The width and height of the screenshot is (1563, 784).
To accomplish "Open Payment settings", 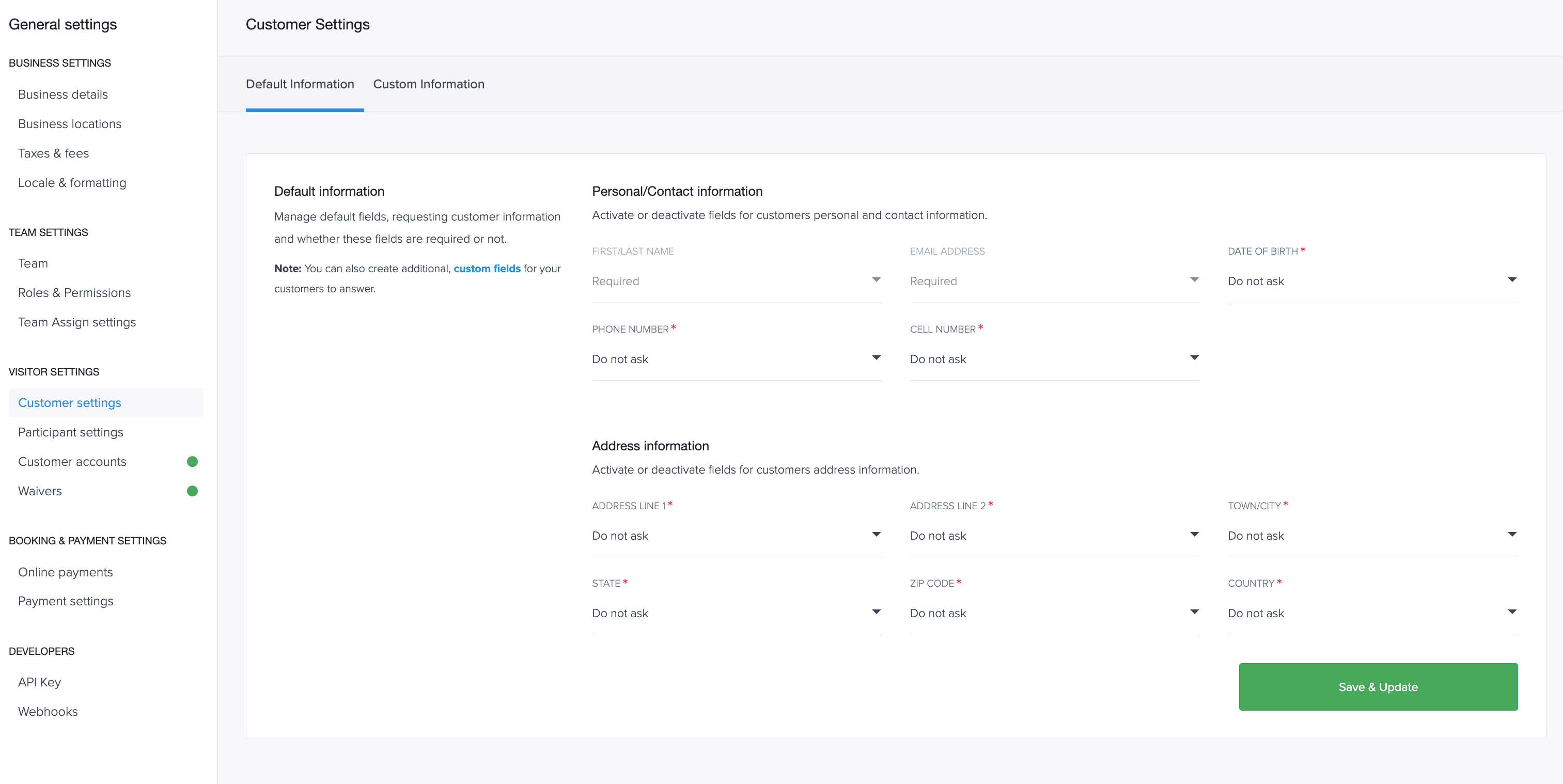I will click(x=66, y=601).
